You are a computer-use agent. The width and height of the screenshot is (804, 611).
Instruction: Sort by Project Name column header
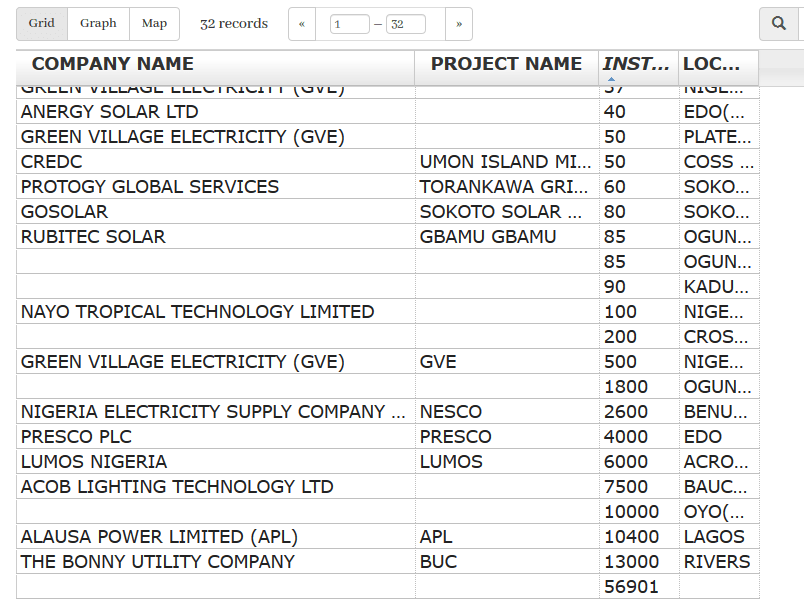(x=506, y=64)
